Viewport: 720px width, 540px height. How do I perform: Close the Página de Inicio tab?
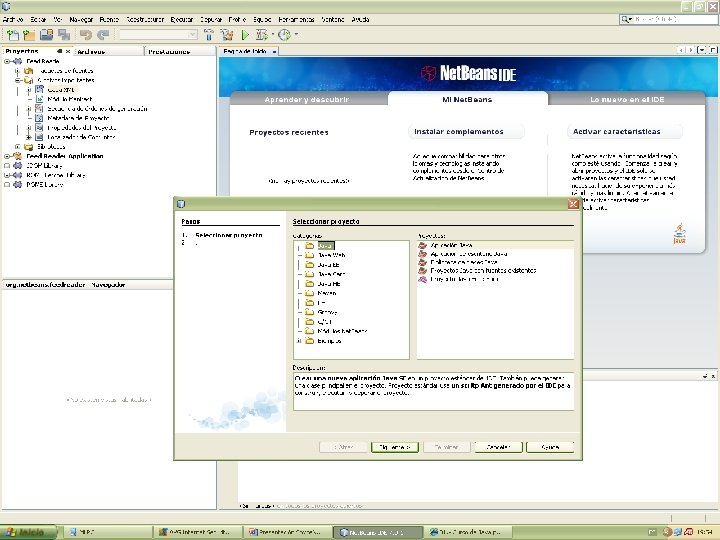pos(275,51)
